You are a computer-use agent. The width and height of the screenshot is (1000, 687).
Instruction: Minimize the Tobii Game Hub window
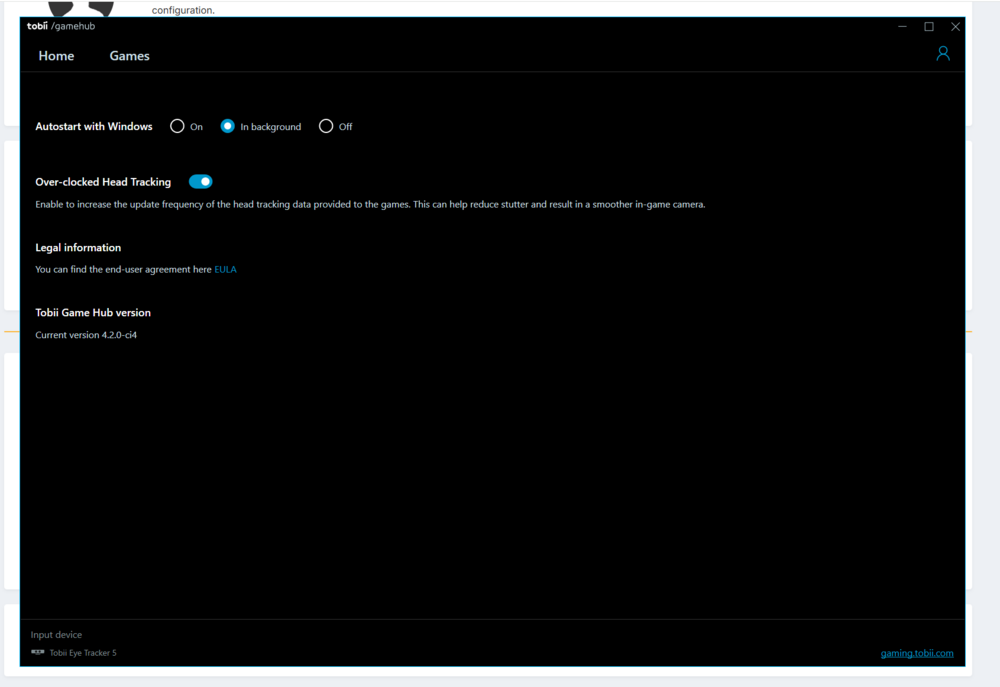coord(902,27)
